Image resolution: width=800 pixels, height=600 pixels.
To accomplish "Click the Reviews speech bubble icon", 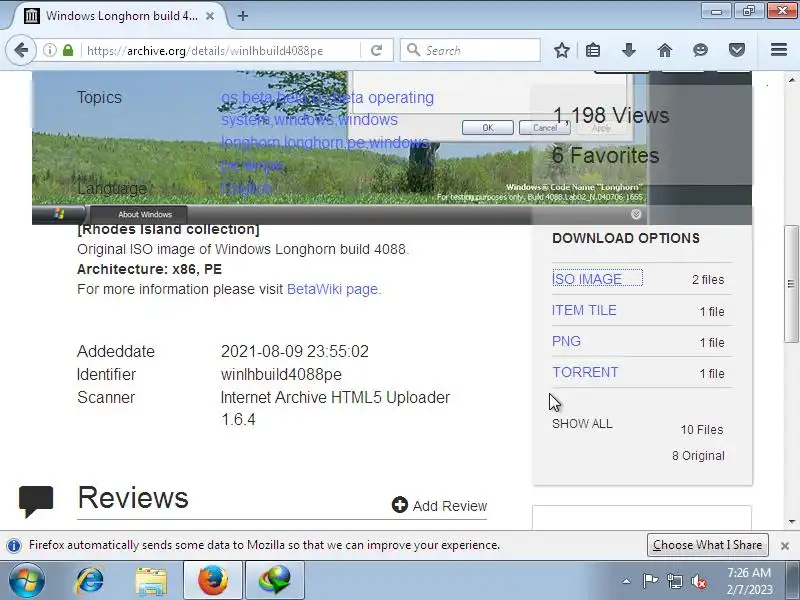I will click(x=36, y=501).
